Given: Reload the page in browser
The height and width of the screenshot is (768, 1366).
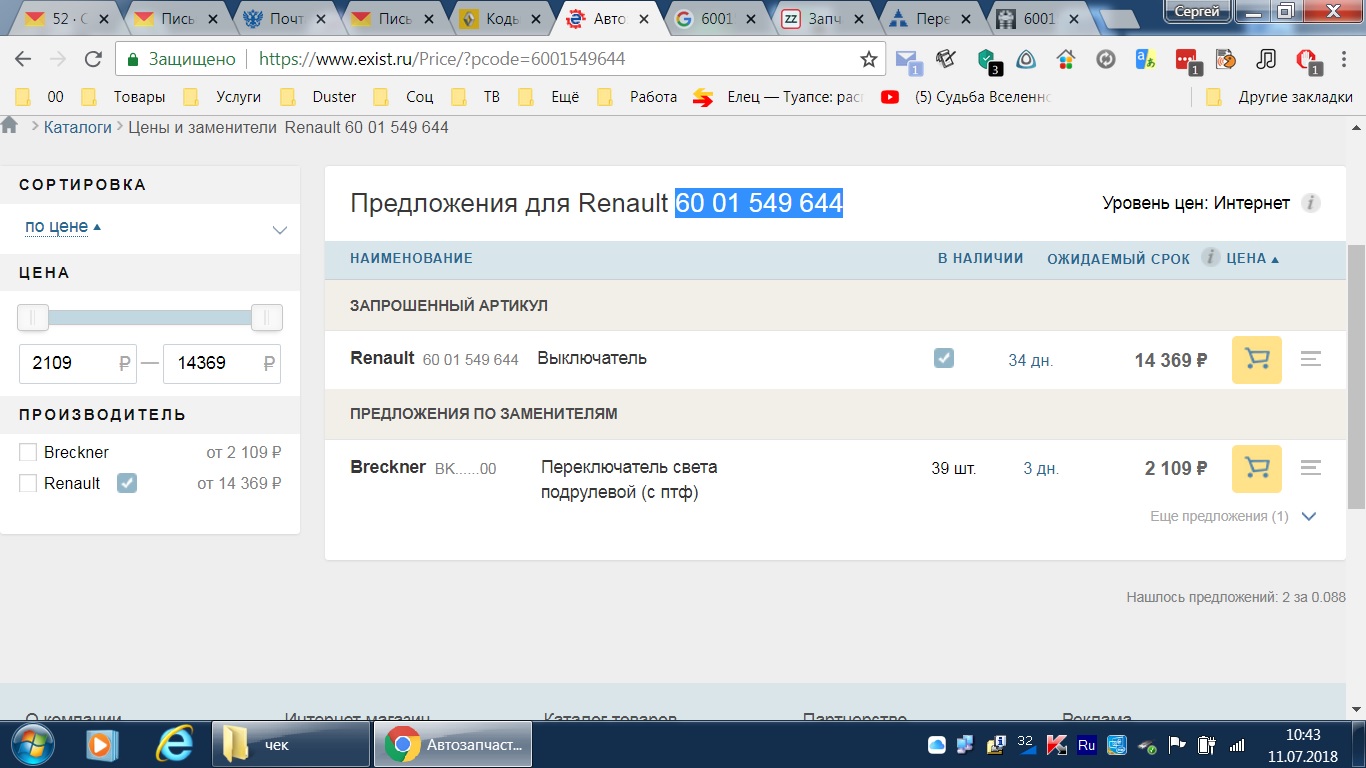Looking at the screenshot, I should click(x=93, y=59).
